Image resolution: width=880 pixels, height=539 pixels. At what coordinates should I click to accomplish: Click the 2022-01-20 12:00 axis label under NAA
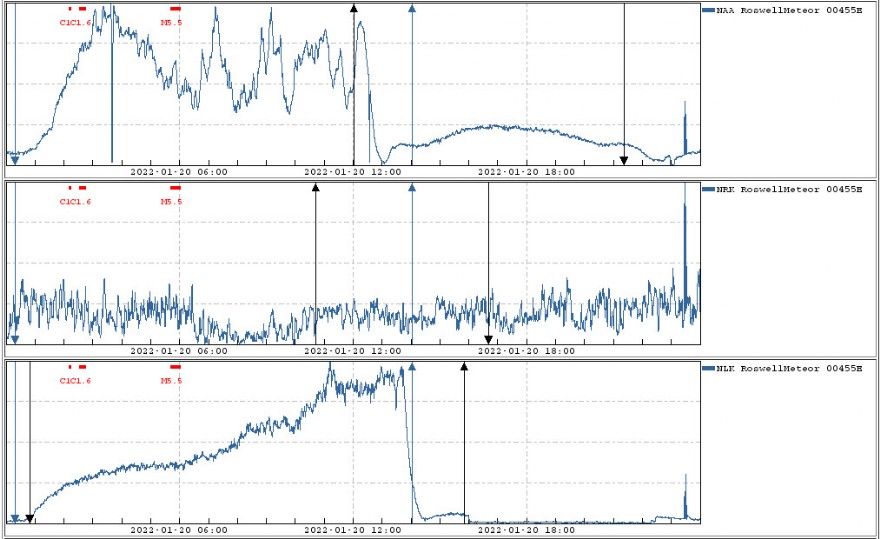(353, 172)
